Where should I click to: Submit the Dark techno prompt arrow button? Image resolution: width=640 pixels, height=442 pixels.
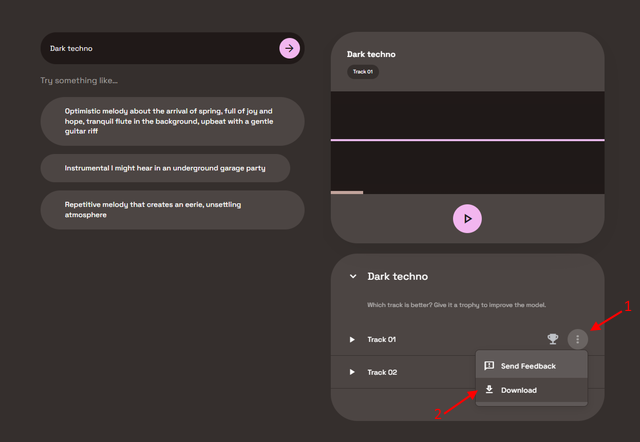(289, 48)
